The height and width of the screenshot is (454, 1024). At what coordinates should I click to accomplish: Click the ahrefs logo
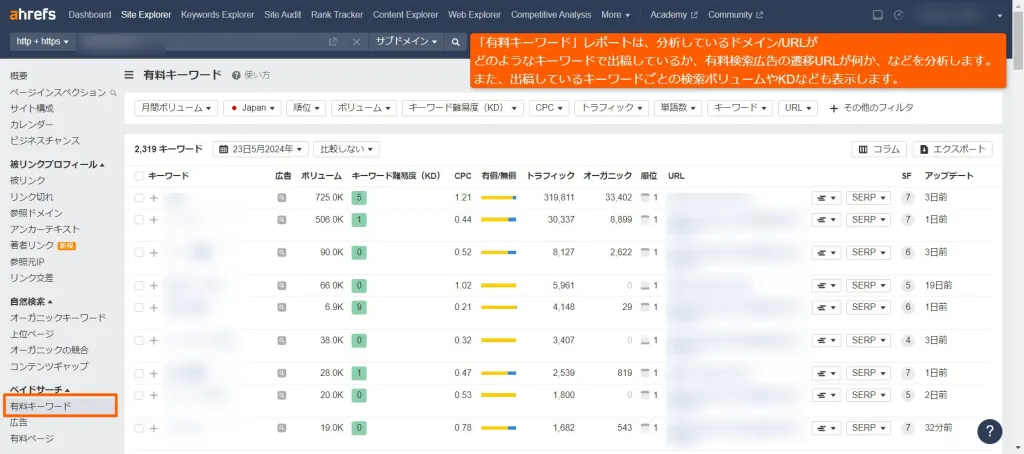click(33, 14)
